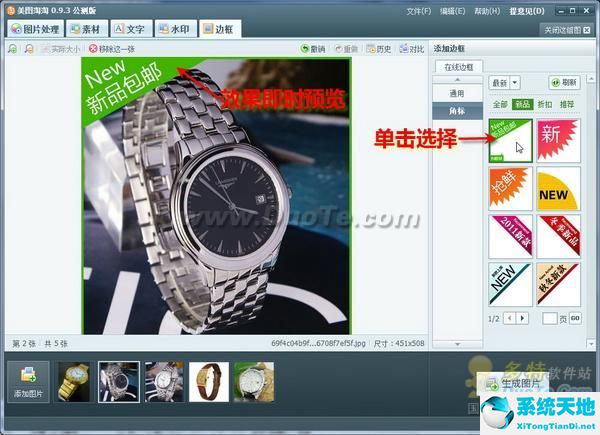Click the 添加图片 add images button
The width and height of the screenshot is (600, 435).
click(28, 382)
